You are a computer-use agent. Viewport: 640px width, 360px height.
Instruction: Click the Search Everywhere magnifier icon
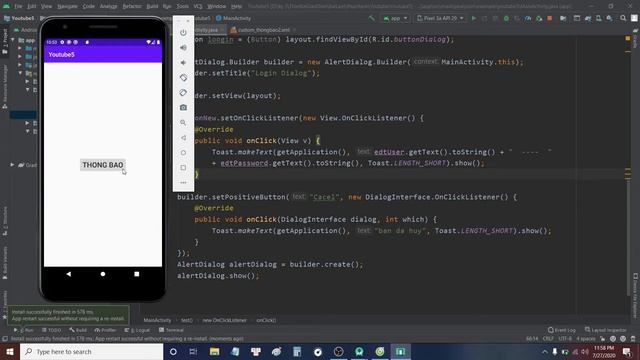point(623,18)
